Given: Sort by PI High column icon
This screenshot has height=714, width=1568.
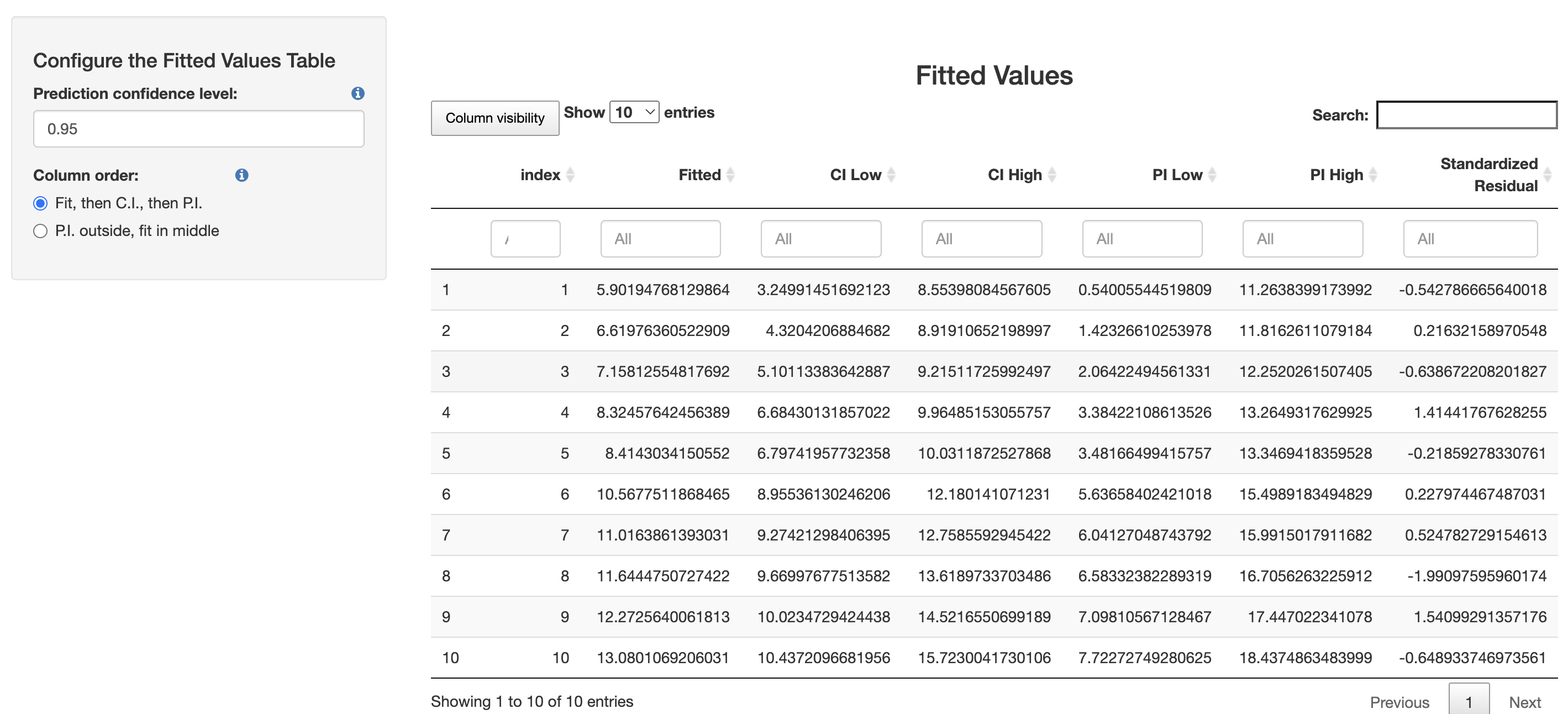Looking at the screenshot, I should pos(1372,175).
